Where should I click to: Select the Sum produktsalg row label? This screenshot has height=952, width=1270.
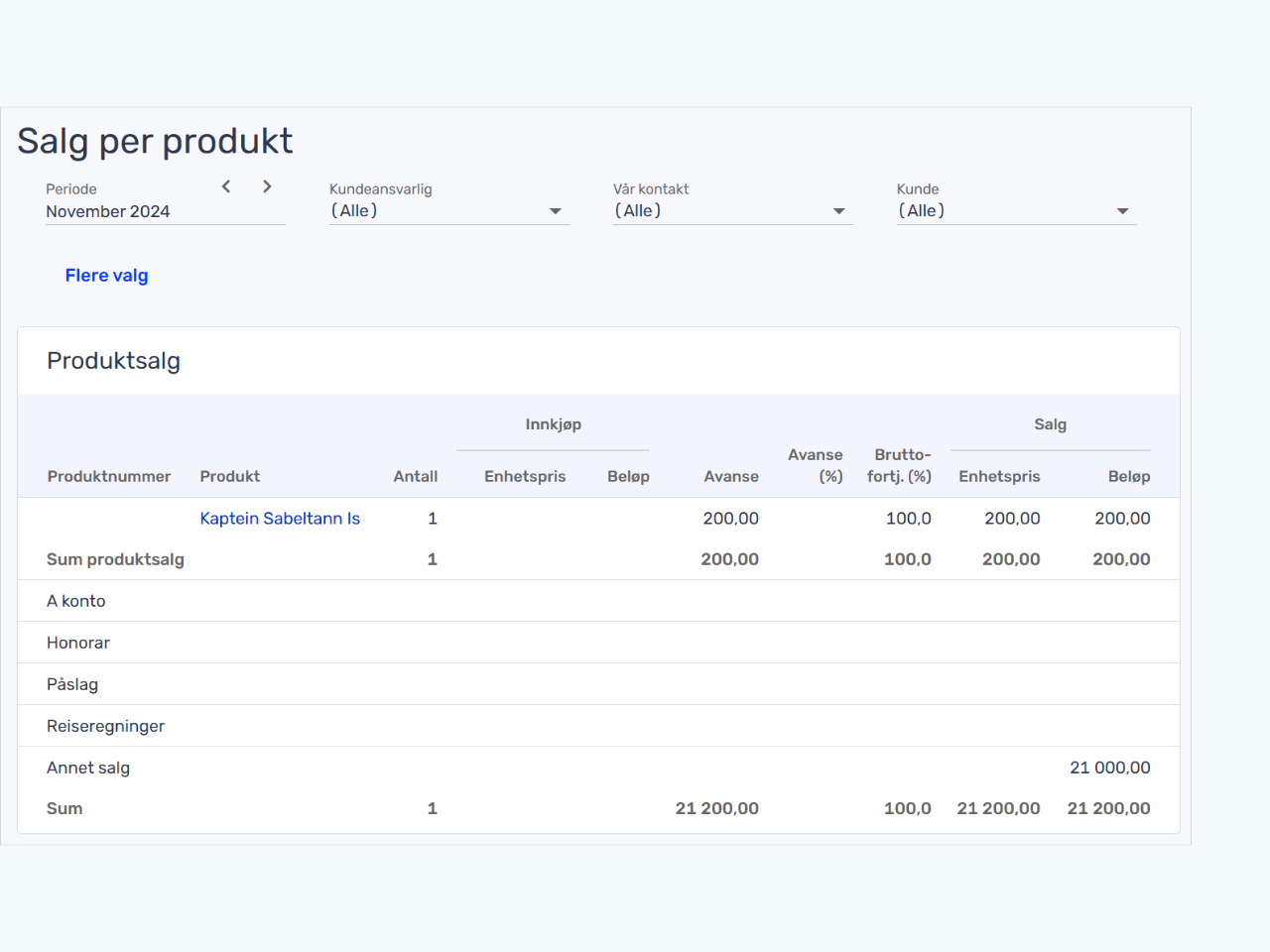click(x=115, y=559)
